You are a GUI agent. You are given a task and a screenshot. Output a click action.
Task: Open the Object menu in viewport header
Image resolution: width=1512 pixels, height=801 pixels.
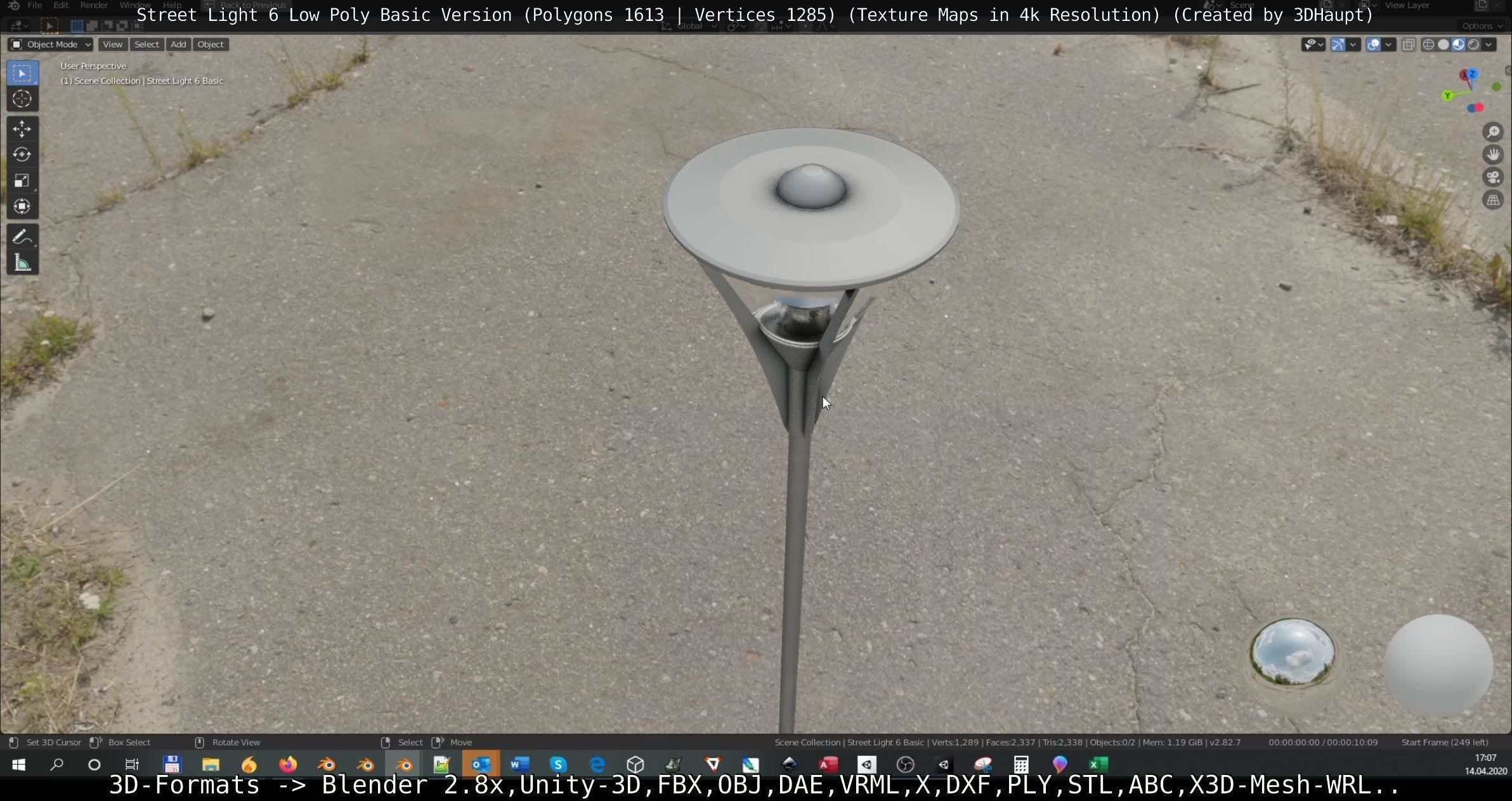pos(211,44)
